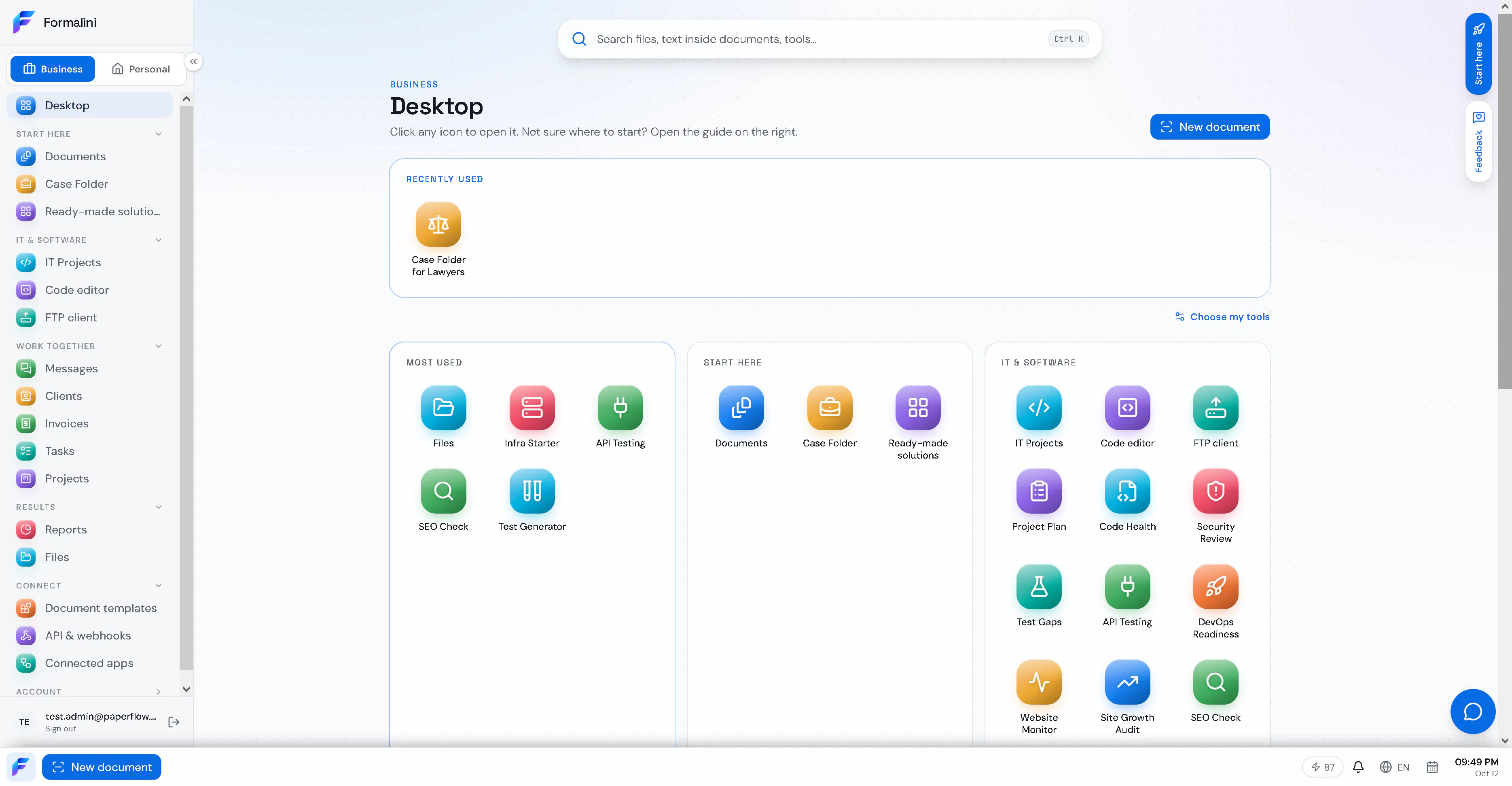This screenshot has width=1512, height=786.
Task: Open the DevOps Readiness tool
Action: point(1216,601)
